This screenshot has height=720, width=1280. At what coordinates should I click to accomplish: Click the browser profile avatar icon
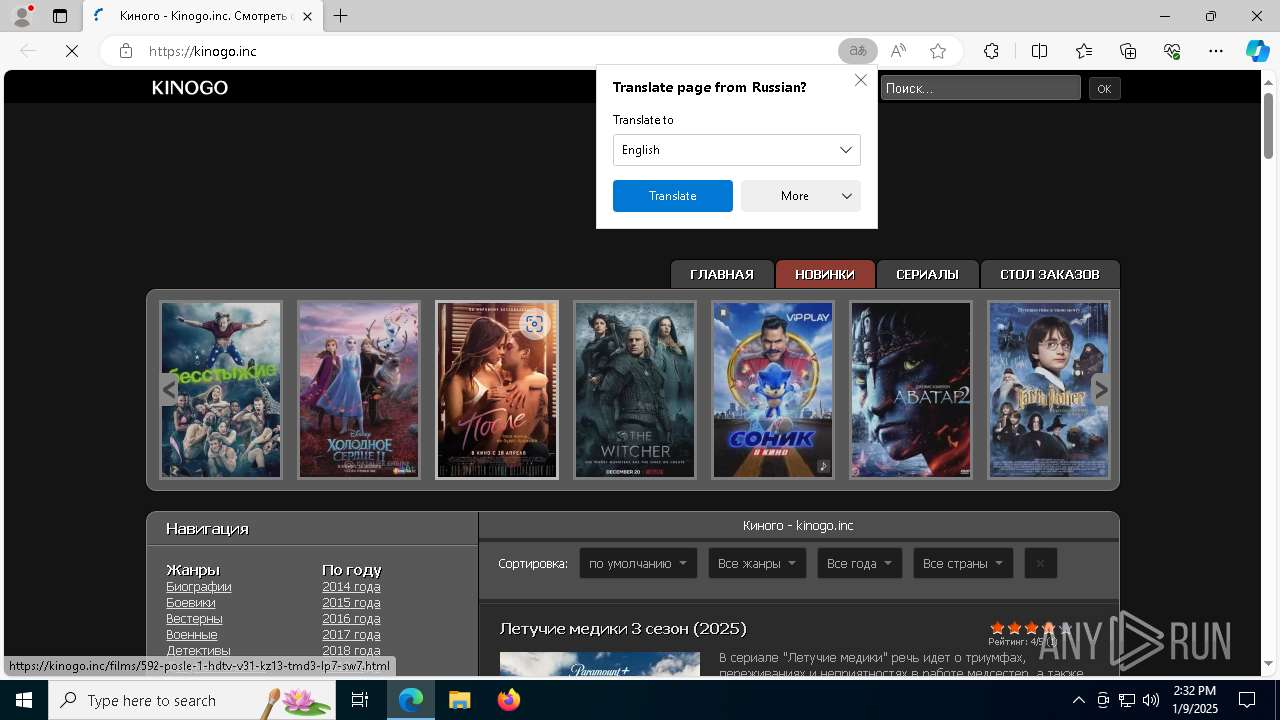pos(21,16)
